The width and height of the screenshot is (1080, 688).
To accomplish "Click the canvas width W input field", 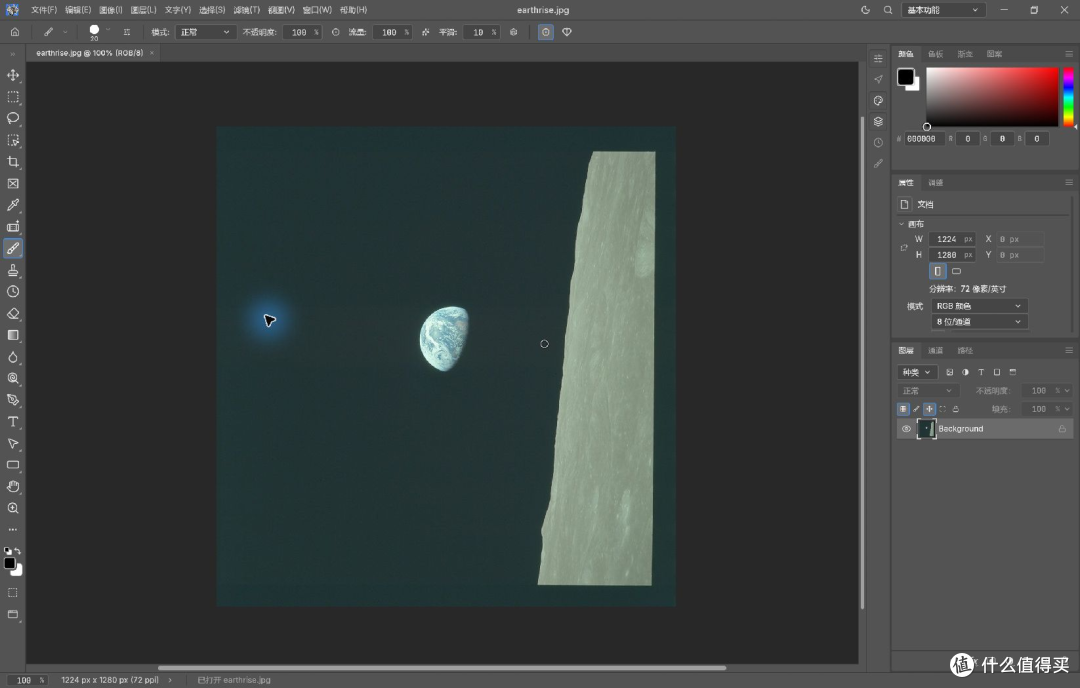I will [x=952, y=239].
